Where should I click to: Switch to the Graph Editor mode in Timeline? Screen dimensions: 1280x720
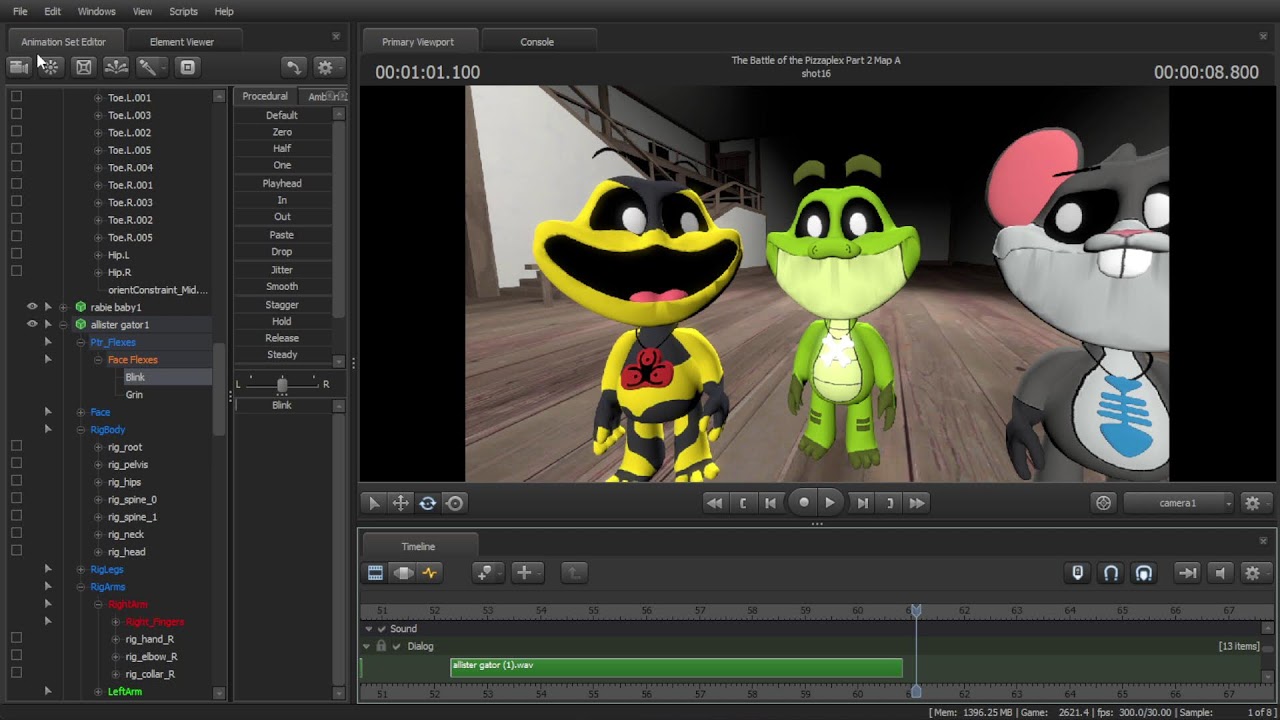click(430, 573)
